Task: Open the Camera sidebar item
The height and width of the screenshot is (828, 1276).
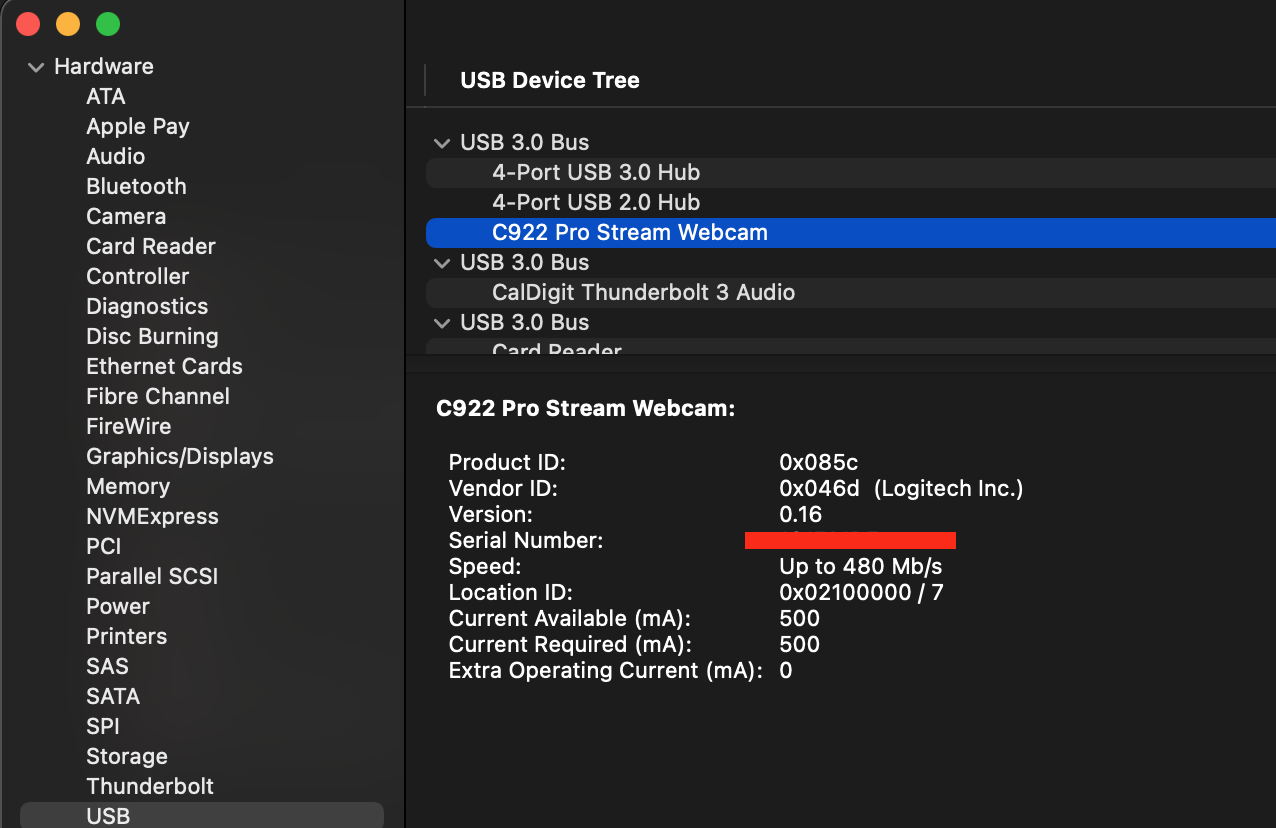Action: [x=126, y=216]
